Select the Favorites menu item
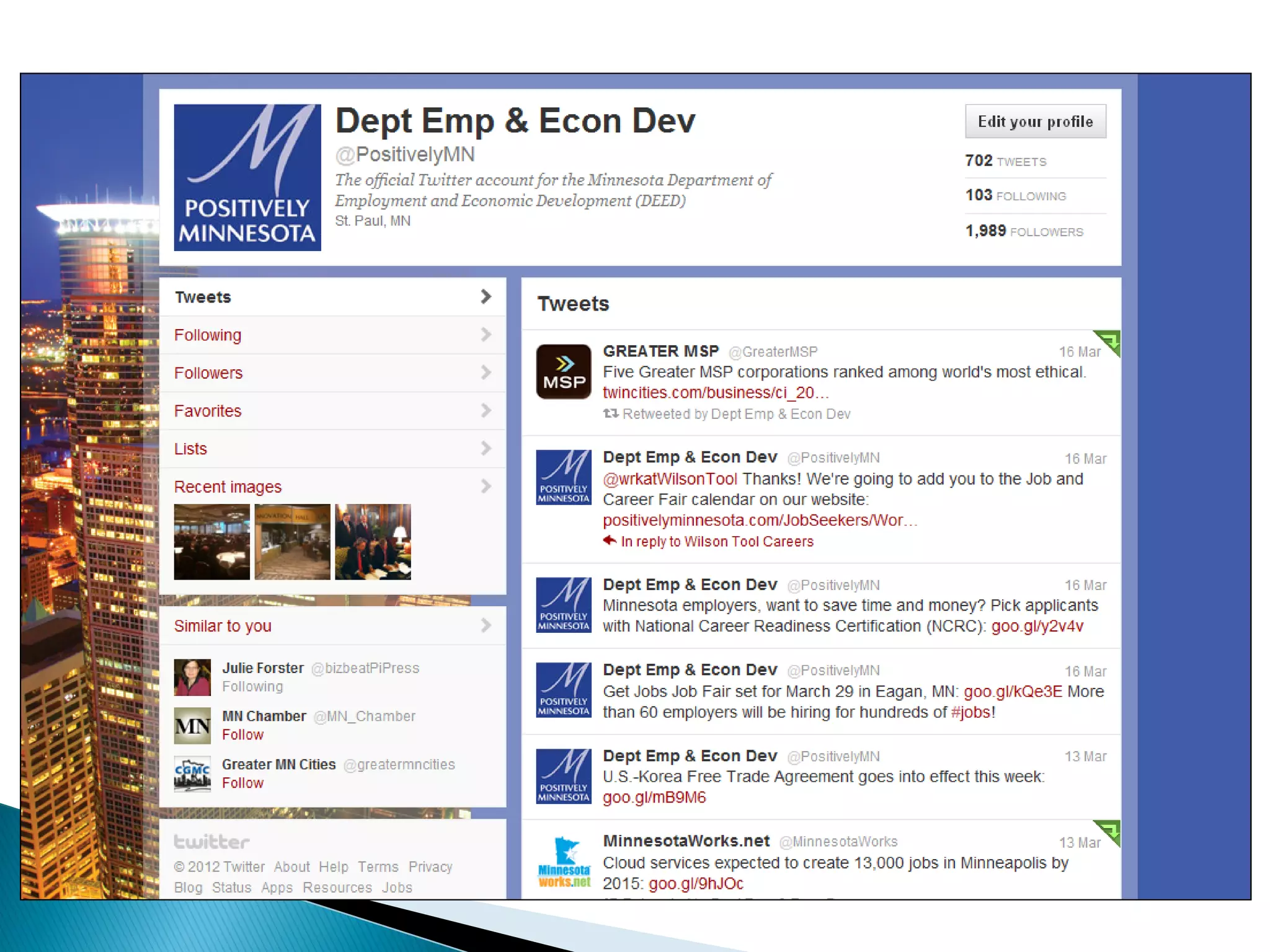1270x952 pixels. click(x=208, y=411)
